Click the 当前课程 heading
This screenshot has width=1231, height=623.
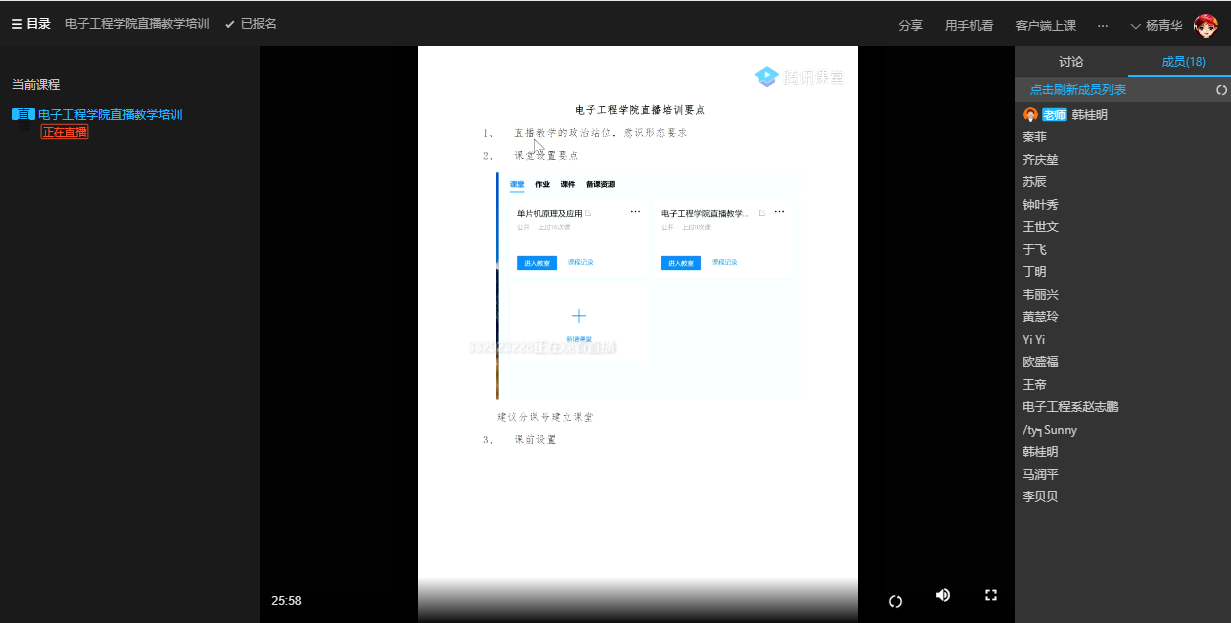click(x=36, y=85)
